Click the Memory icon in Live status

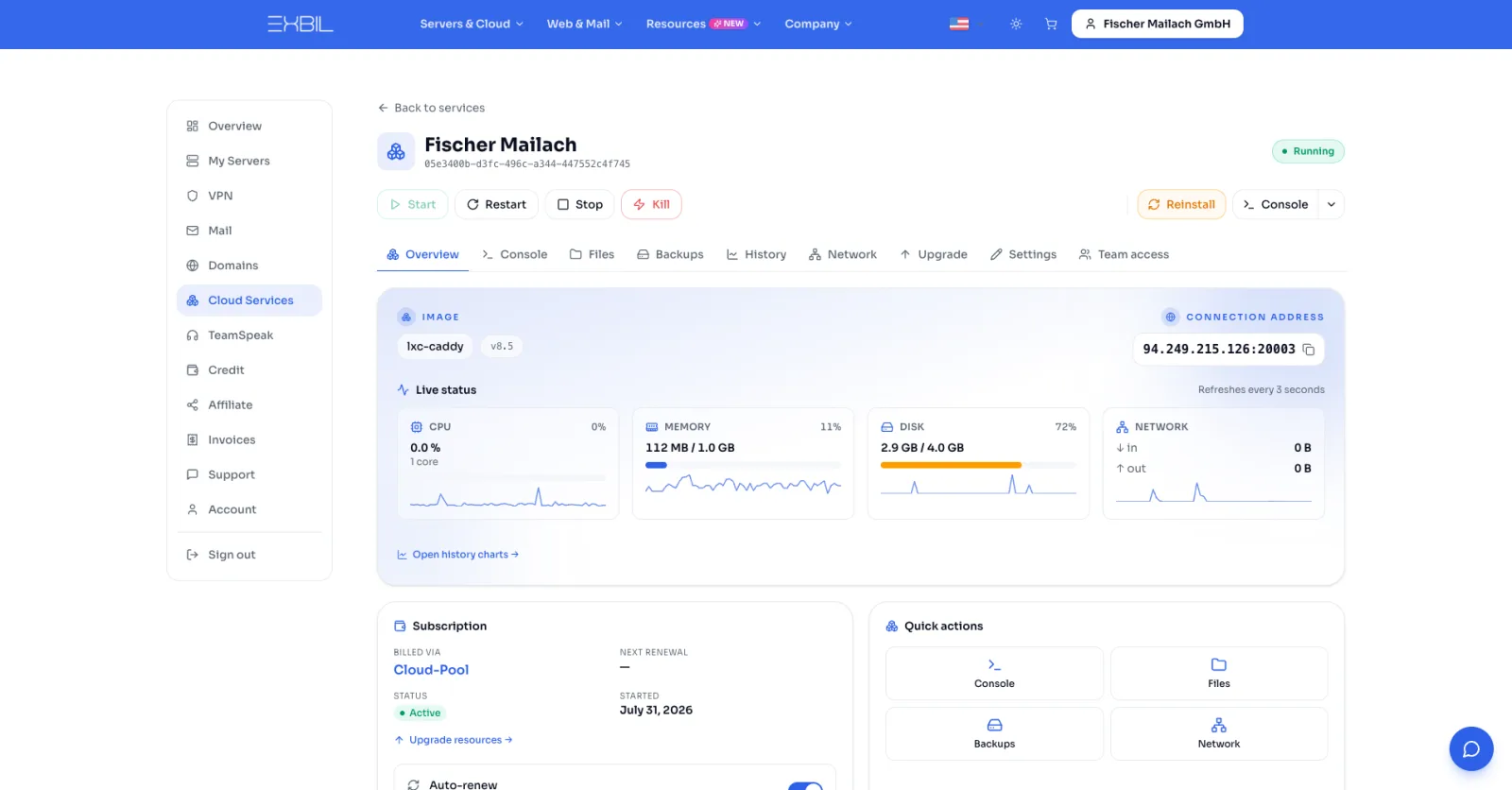click(652, 427)
